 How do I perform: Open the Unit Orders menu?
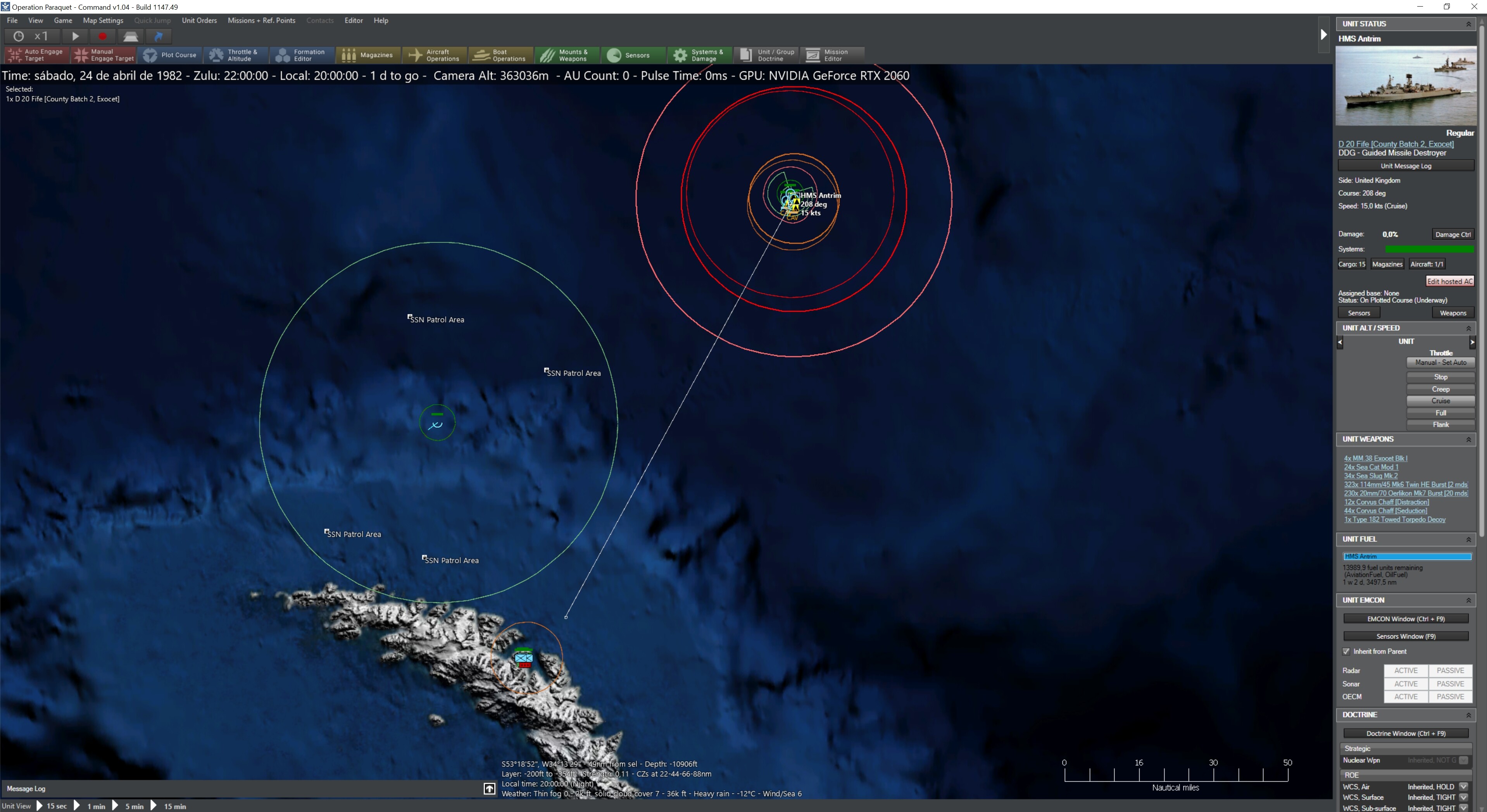[x=199, y=20]
